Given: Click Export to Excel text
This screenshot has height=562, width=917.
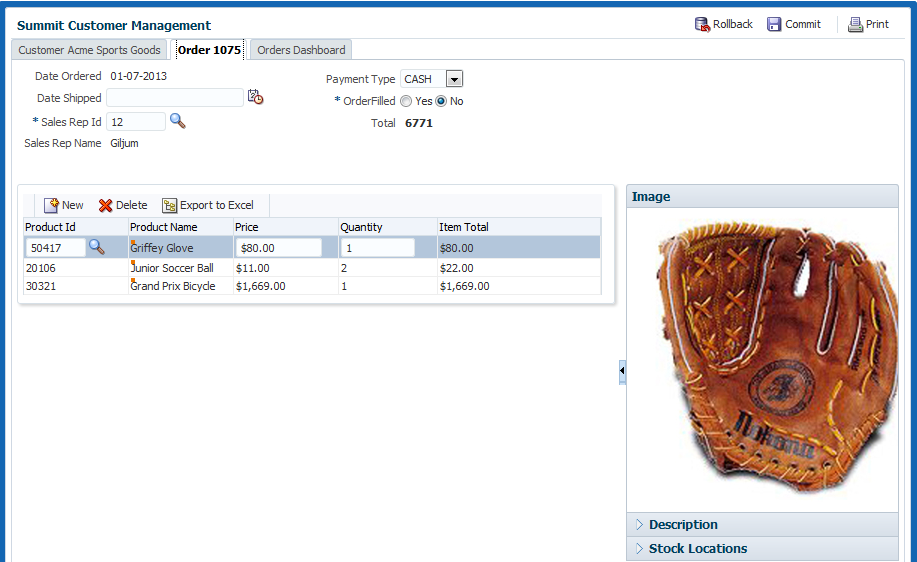Looking at the screenshot, I should coord(217,205).
